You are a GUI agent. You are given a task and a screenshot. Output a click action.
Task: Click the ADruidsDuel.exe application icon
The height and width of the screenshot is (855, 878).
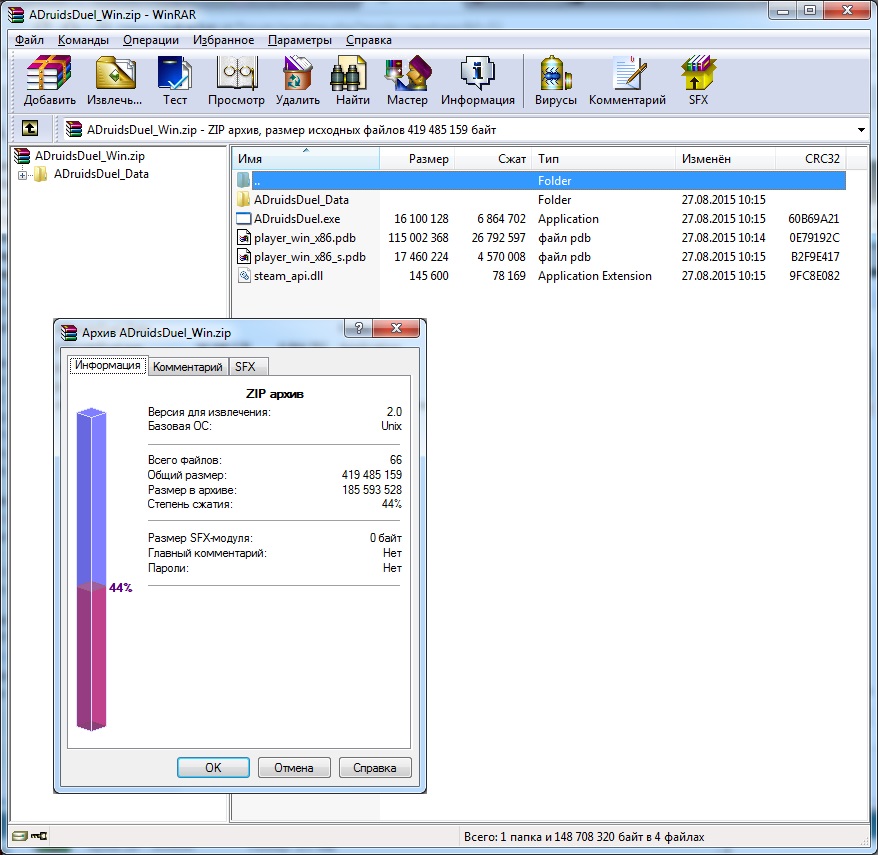point(244,218)
